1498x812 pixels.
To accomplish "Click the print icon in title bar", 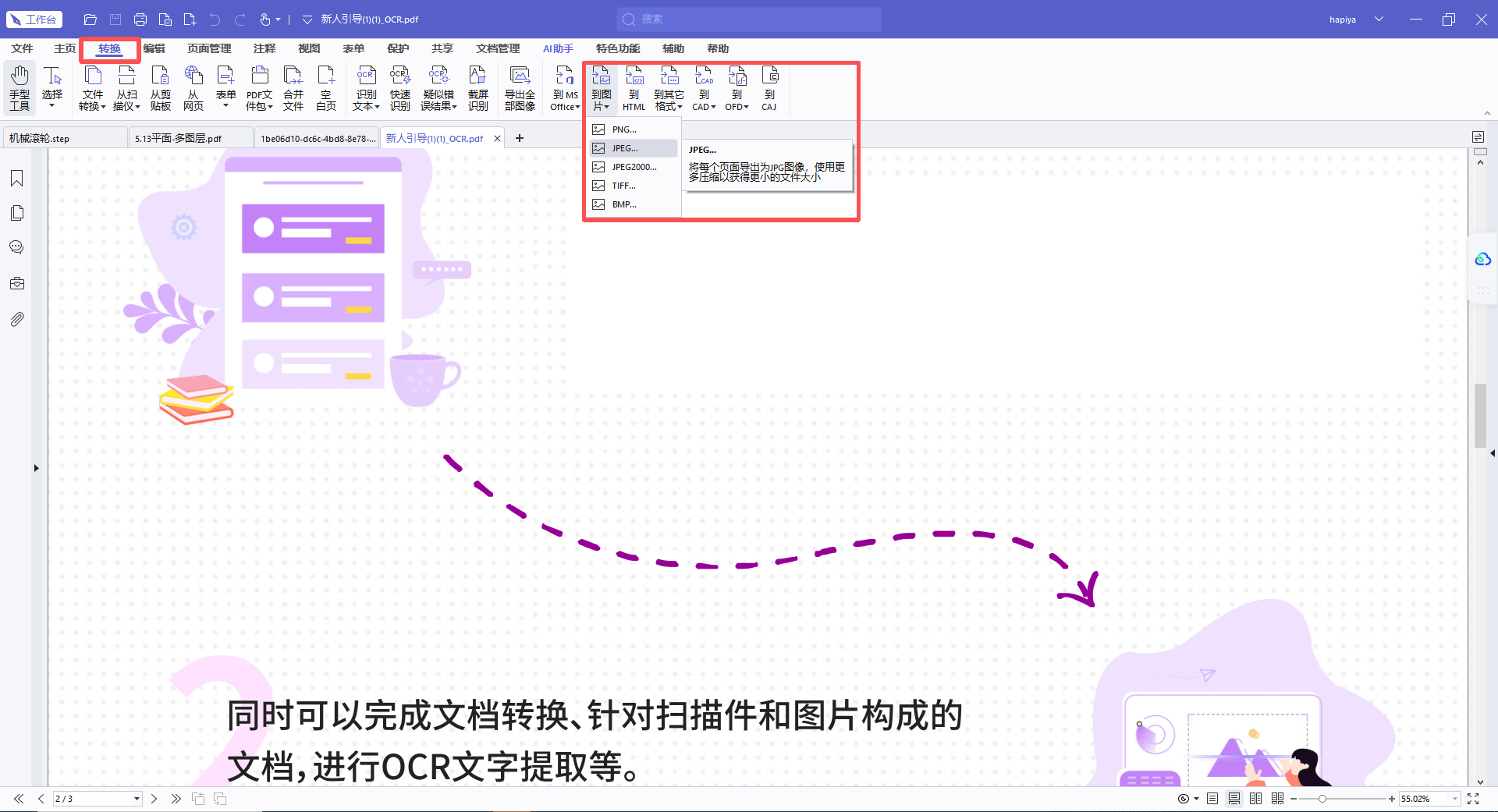I will coord(140,20).
